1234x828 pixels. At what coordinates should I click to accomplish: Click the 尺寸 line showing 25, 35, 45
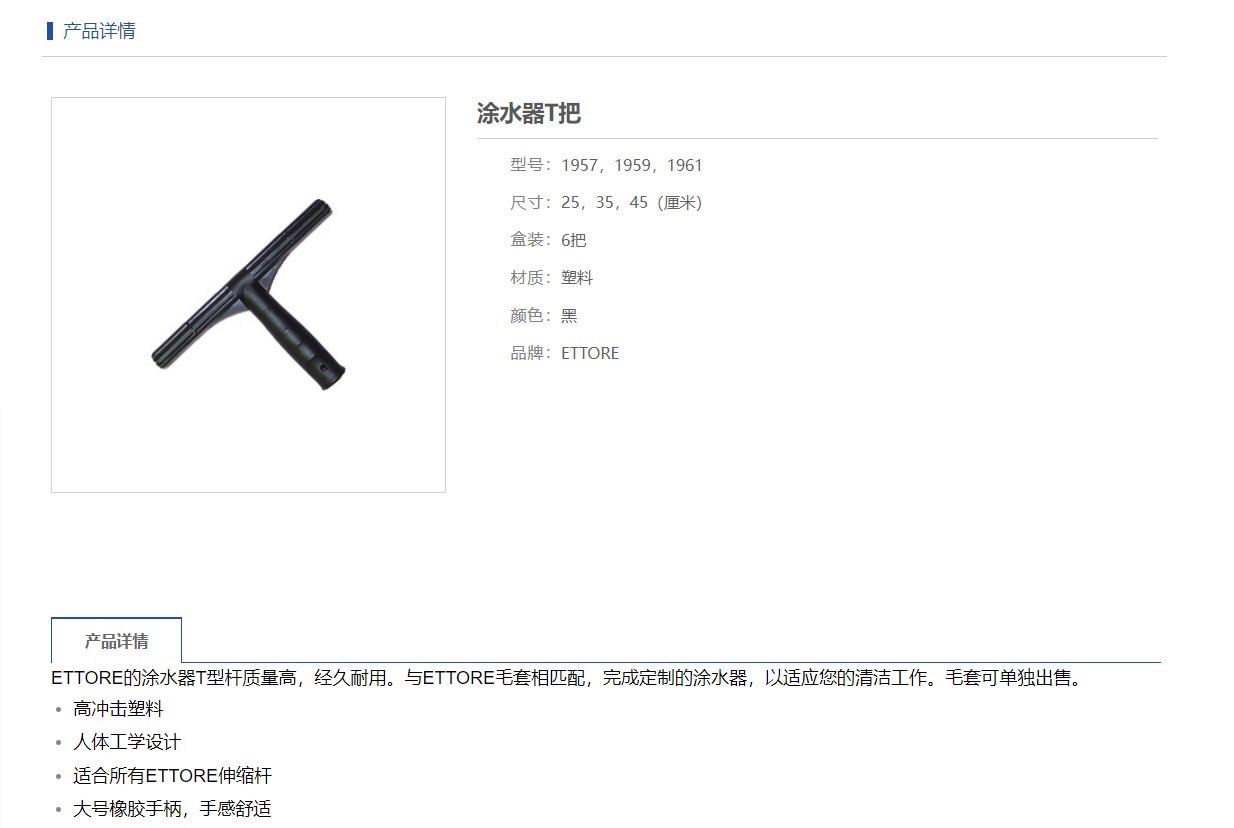pos(606,203)
